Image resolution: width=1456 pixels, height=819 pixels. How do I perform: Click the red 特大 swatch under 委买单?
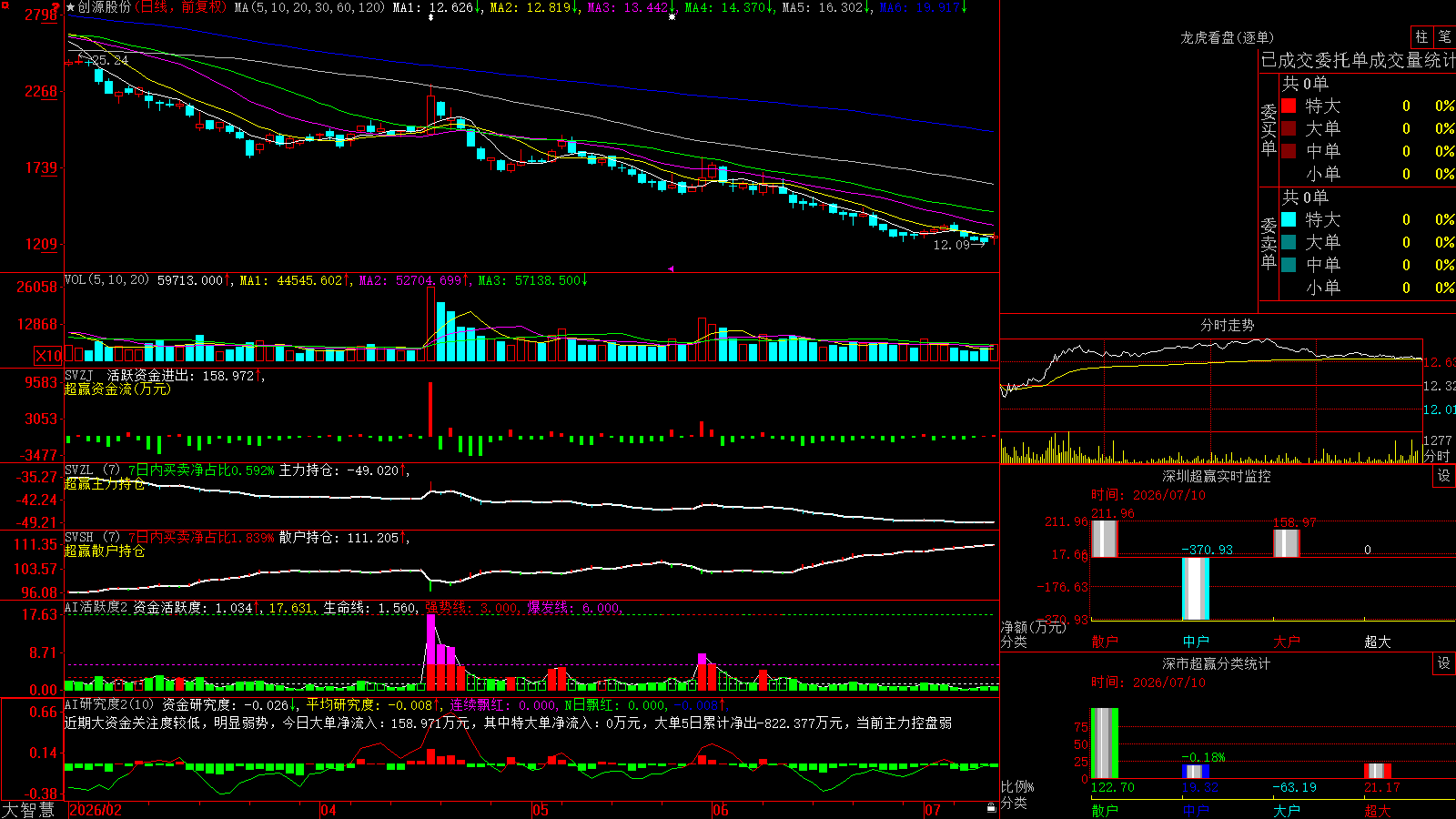point(1289,106)
